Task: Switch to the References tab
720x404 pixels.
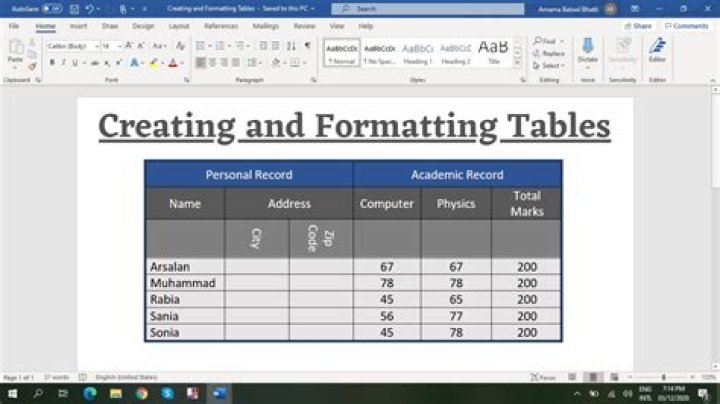Action: pyautogui.click(x=221, y=26)
